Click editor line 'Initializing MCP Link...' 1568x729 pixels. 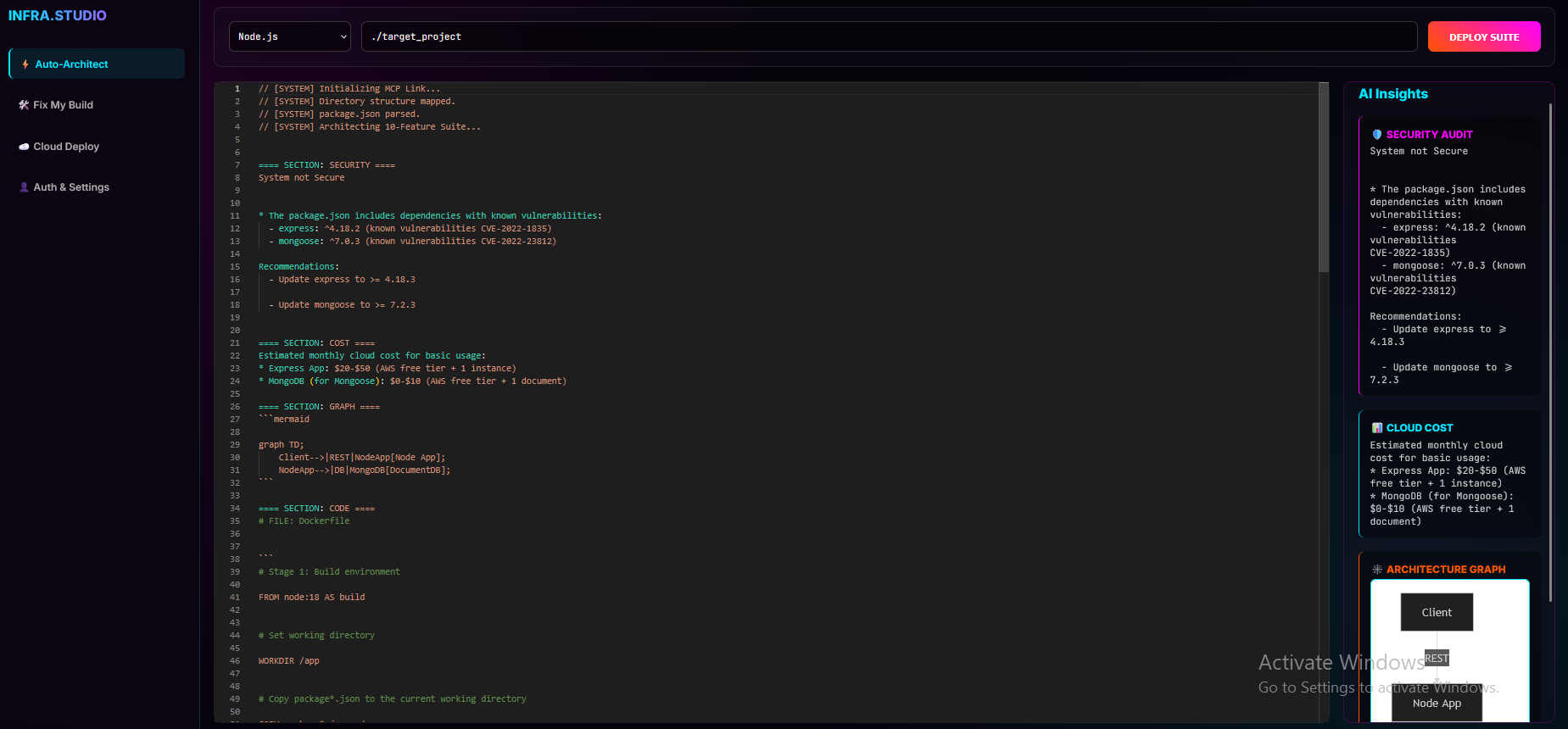pos(349,88)
